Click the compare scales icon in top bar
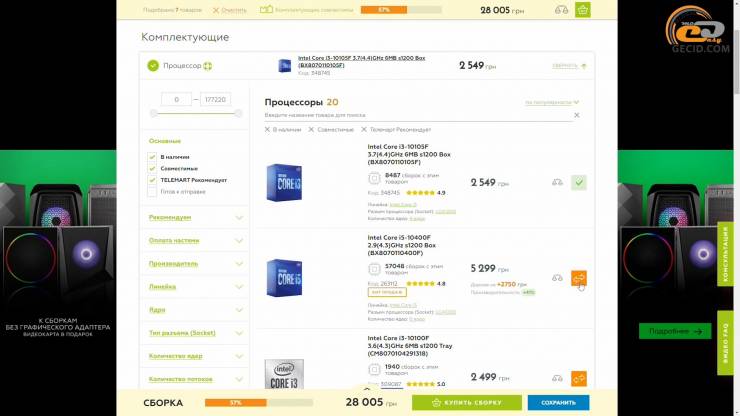This screenshot has width=740, height=416. point(561,10)
